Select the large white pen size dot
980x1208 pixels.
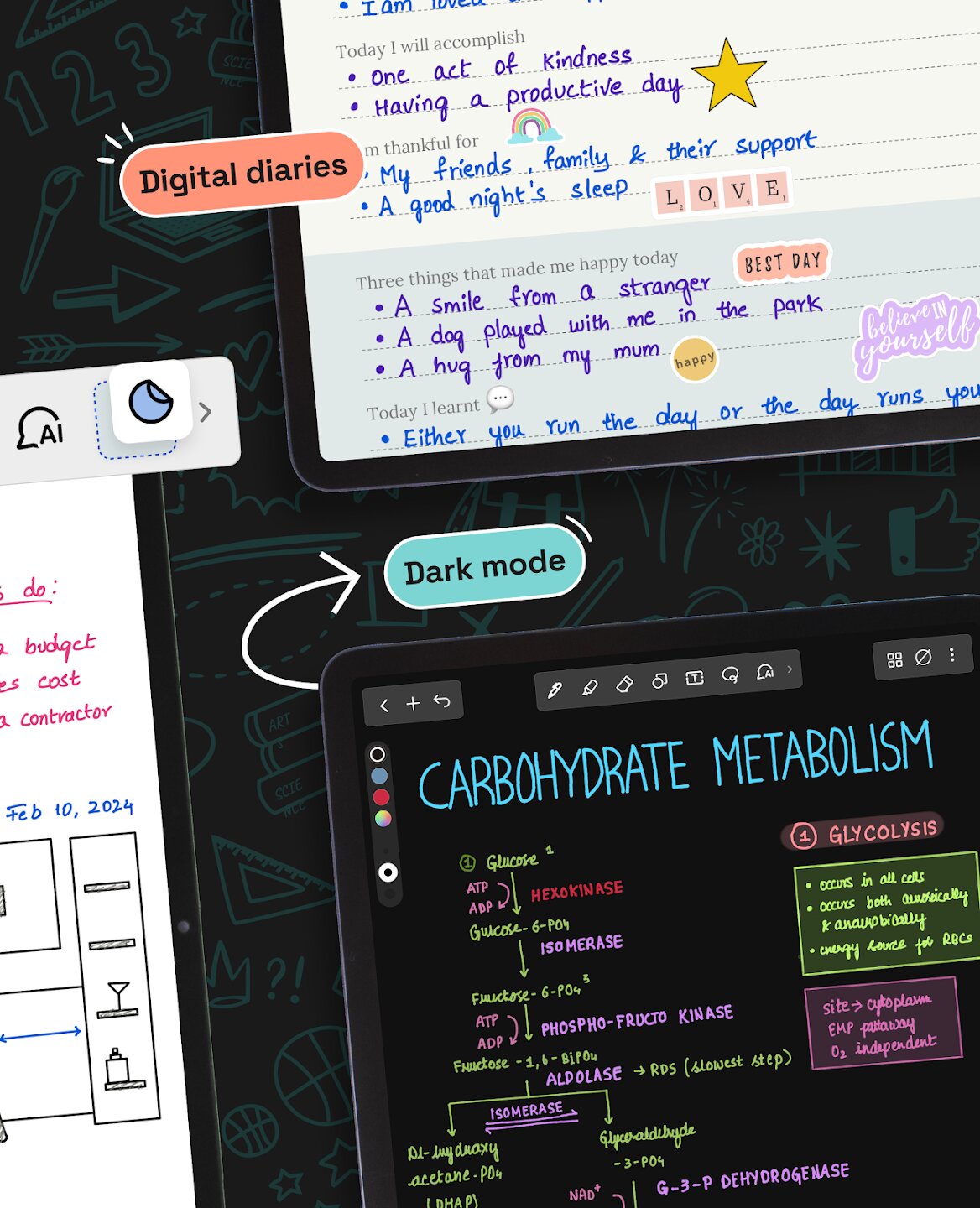click(x=388, y=872)
